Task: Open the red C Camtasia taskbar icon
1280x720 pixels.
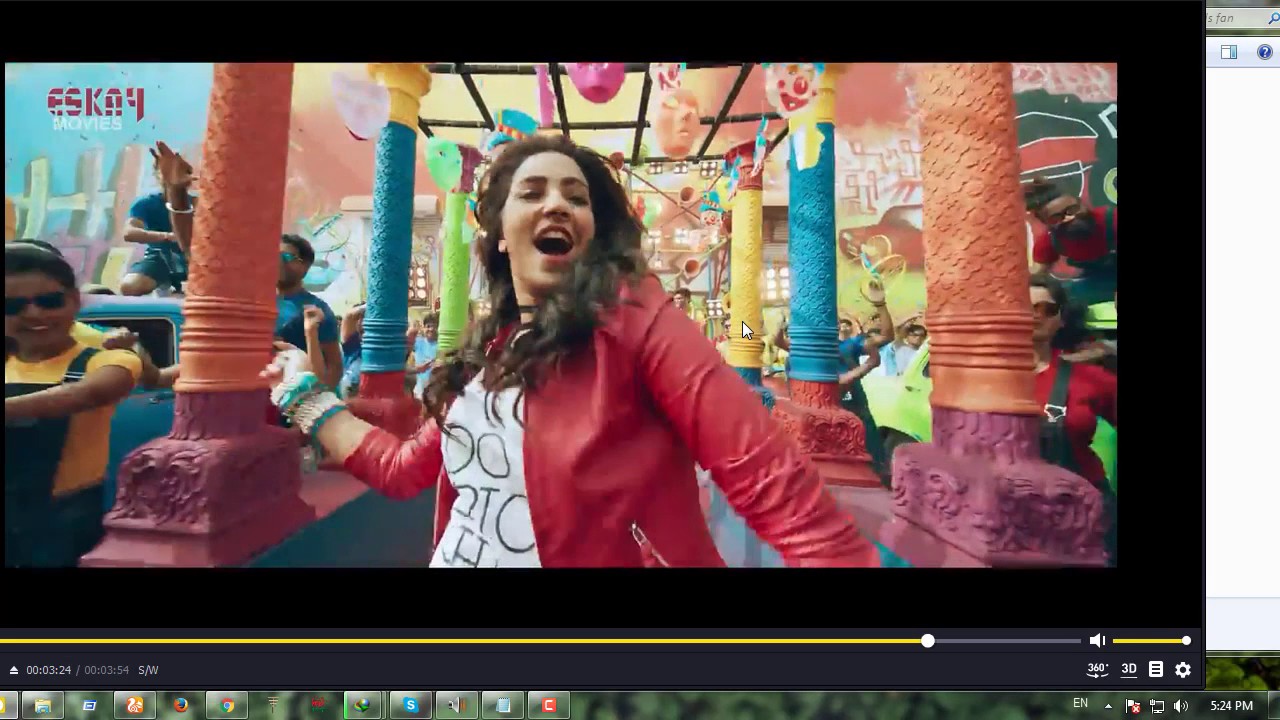Action: [549, 705]
